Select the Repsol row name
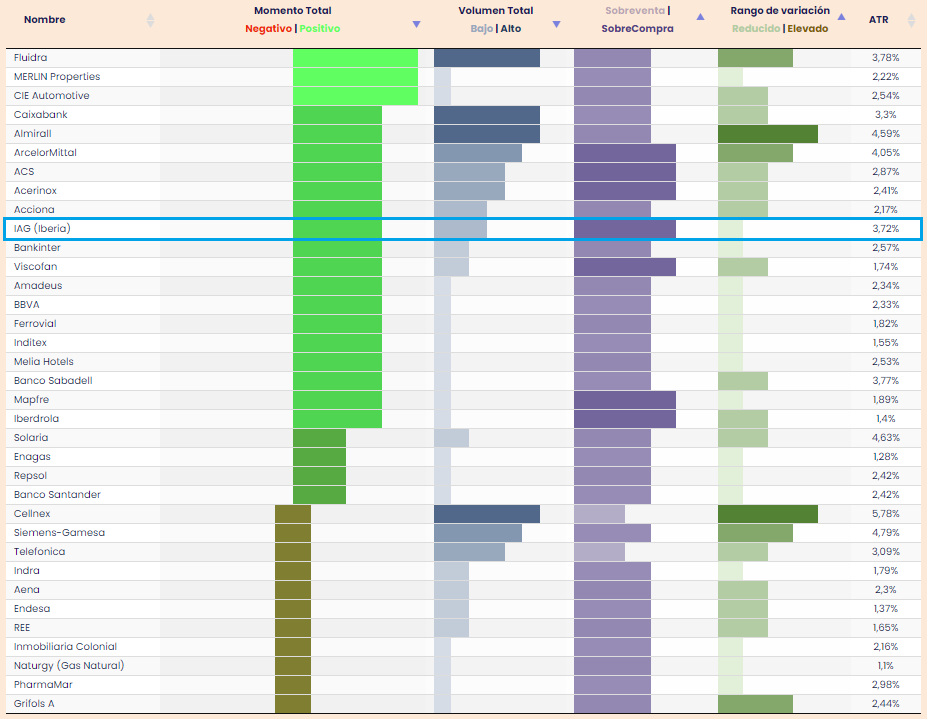 (30, 475)
